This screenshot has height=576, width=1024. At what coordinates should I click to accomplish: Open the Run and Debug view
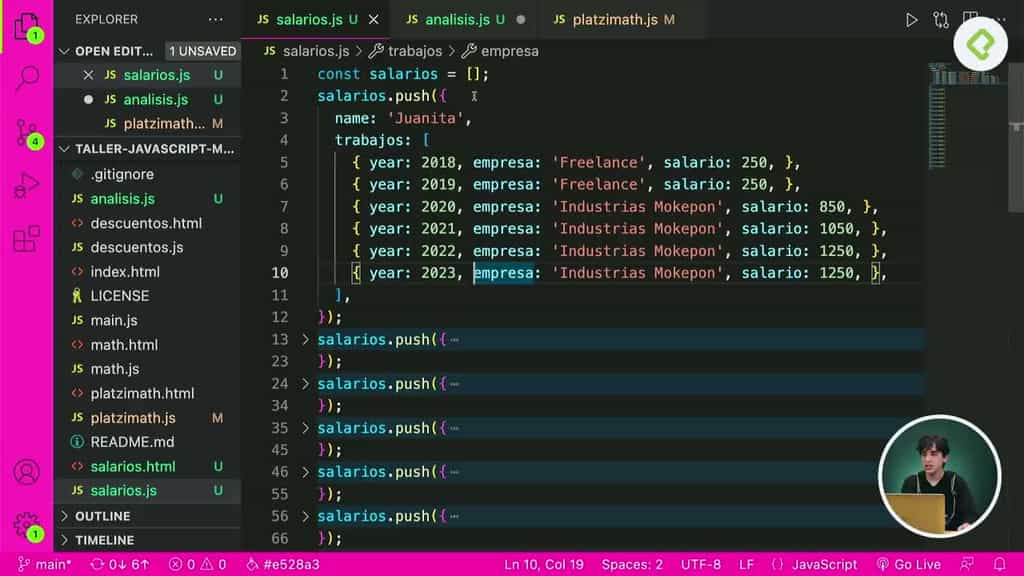click(x=27, y=182)
